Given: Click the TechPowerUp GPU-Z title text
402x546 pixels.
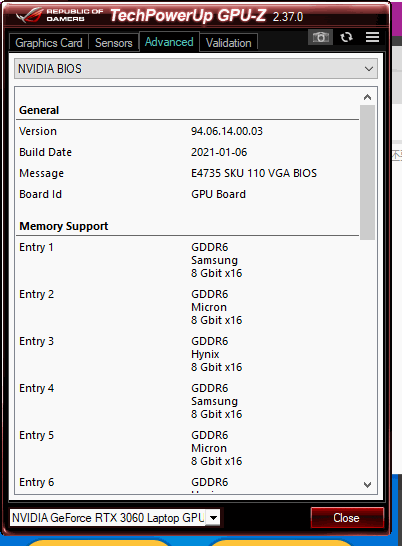Looking at the screenshot, I should (188, 15).
